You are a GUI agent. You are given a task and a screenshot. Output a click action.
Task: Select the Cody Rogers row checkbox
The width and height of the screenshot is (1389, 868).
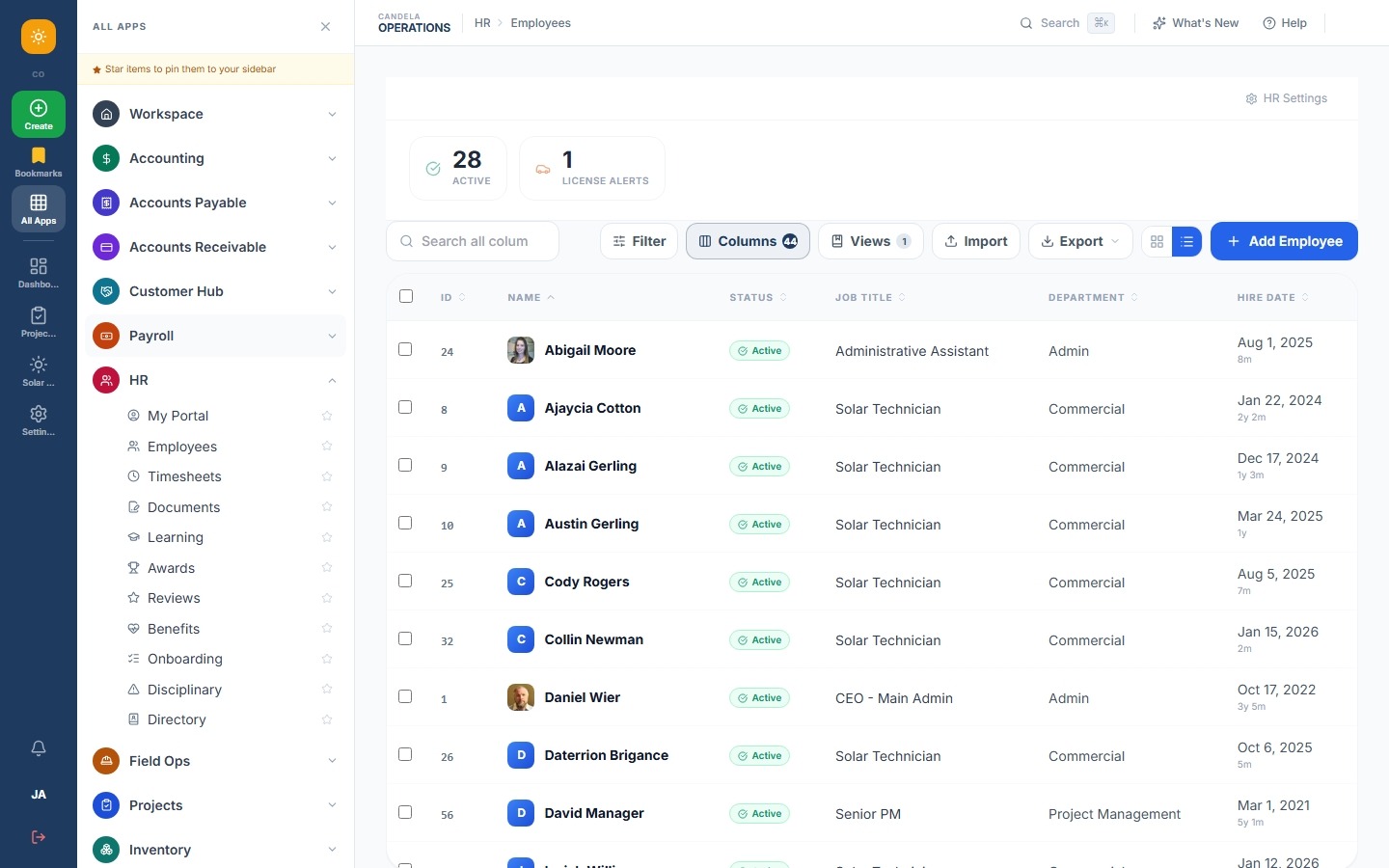[405, 581]
